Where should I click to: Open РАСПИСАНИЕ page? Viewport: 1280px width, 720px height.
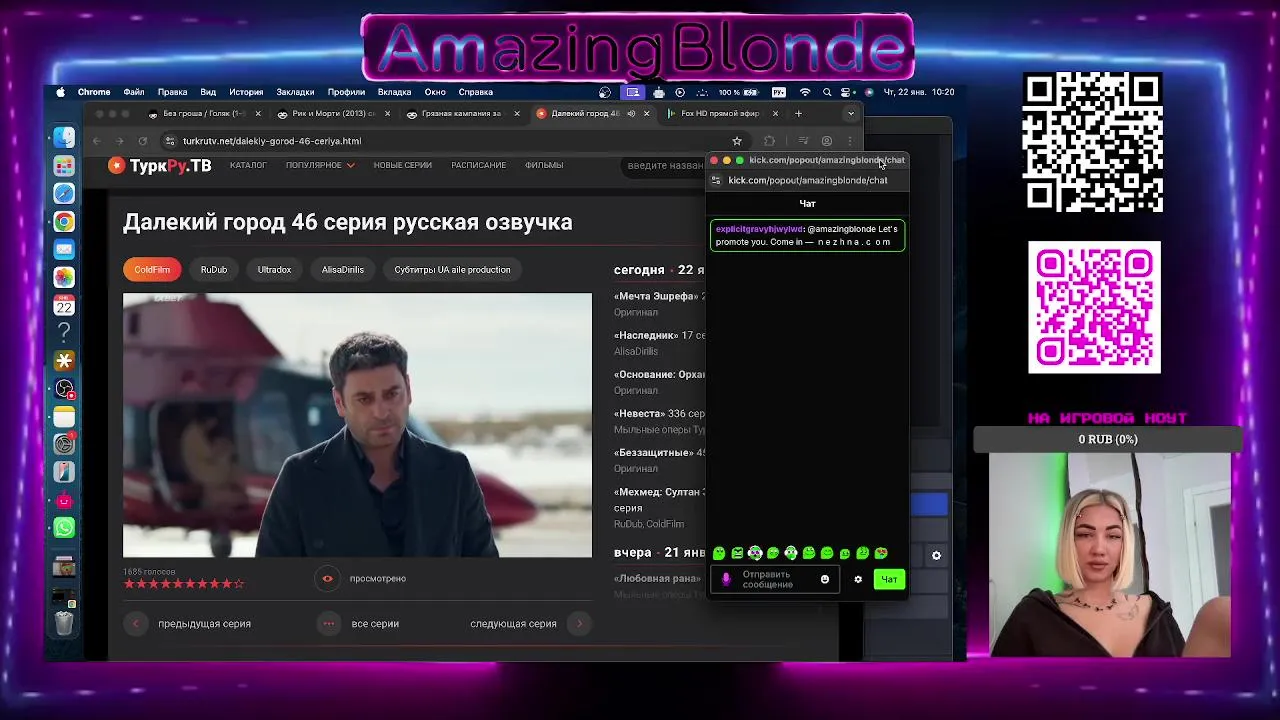478,165
